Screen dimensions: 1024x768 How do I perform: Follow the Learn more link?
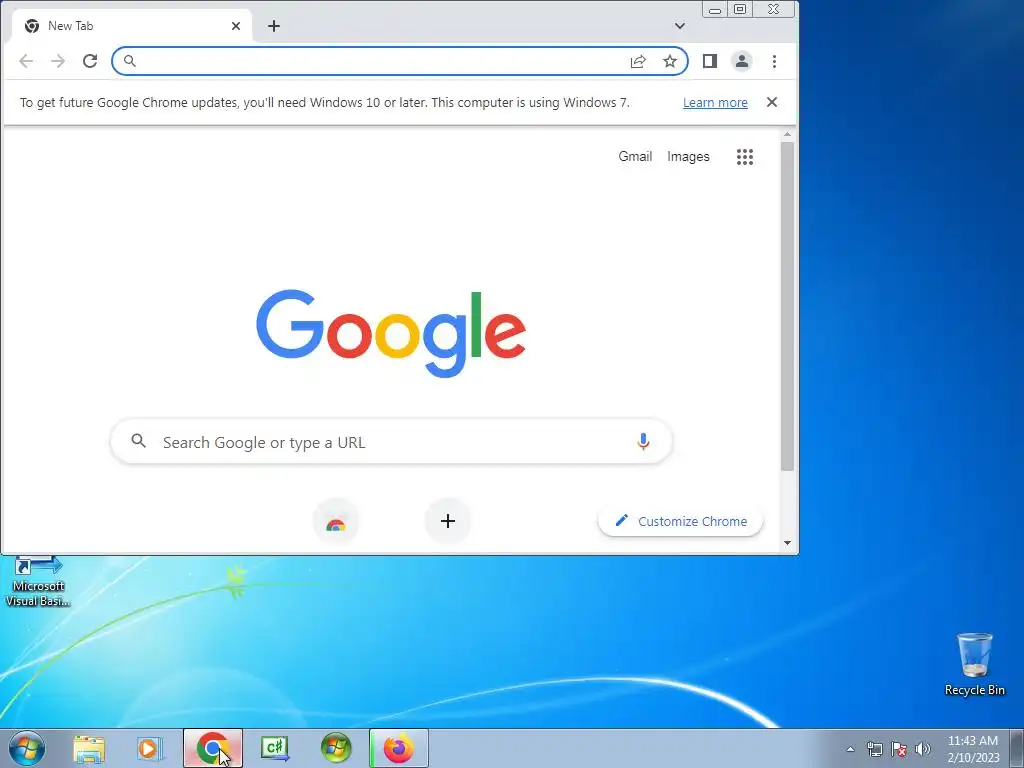click(715, 103)
